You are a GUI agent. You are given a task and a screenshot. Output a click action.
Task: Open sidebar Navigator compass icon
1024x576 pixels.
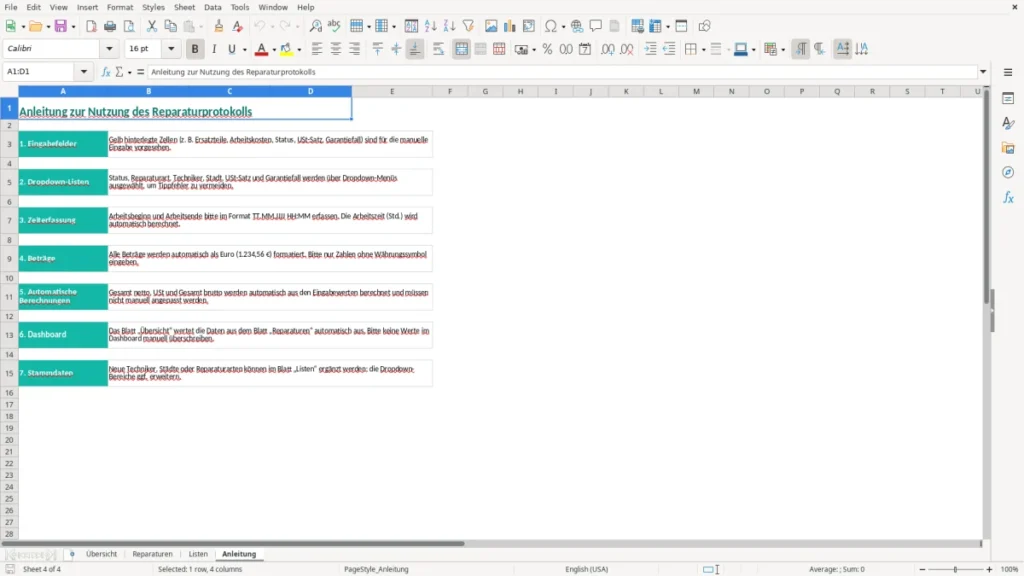[1008, 172]
